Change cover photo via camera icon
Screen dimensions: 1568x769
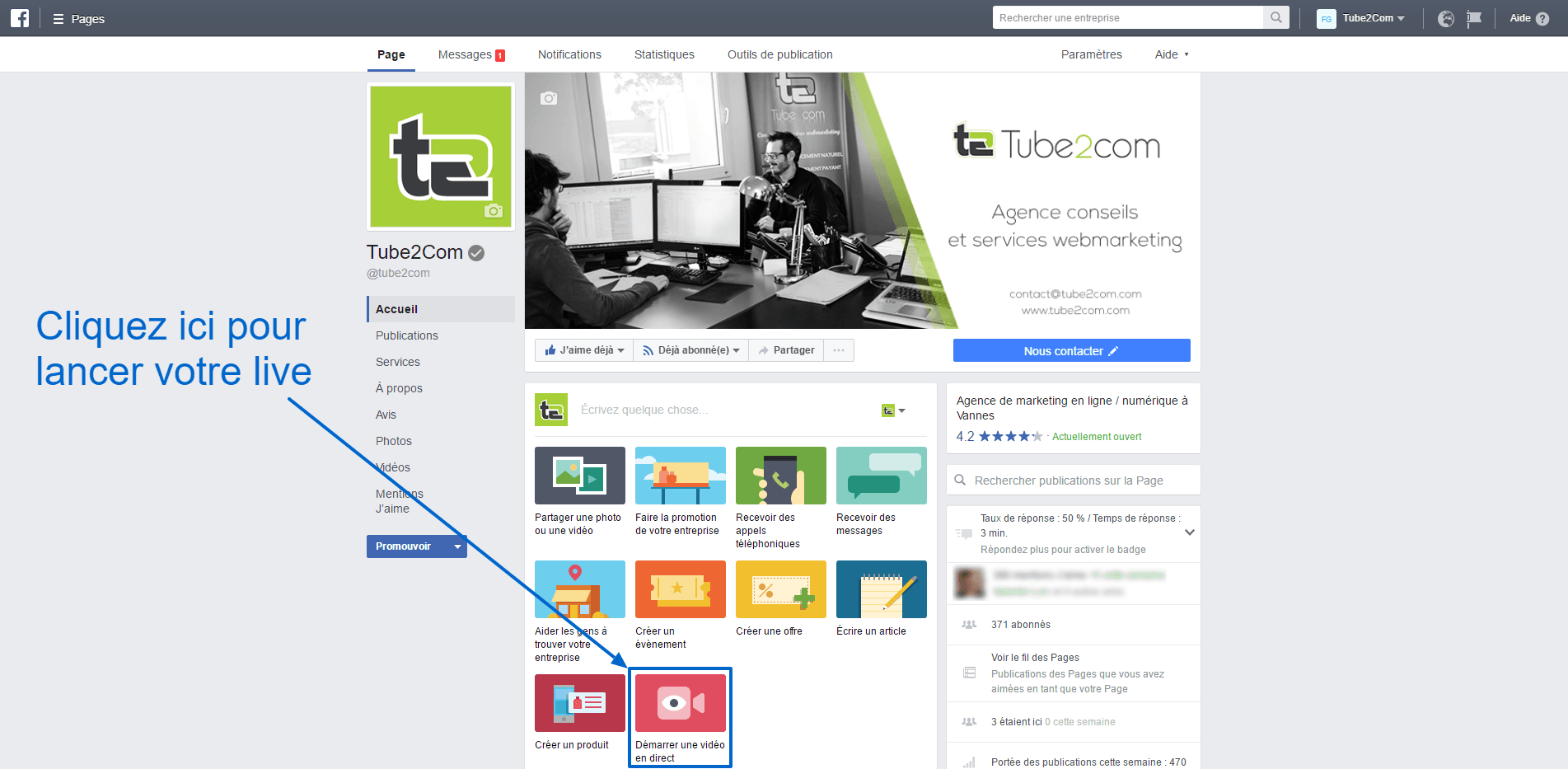click(549, 98)
